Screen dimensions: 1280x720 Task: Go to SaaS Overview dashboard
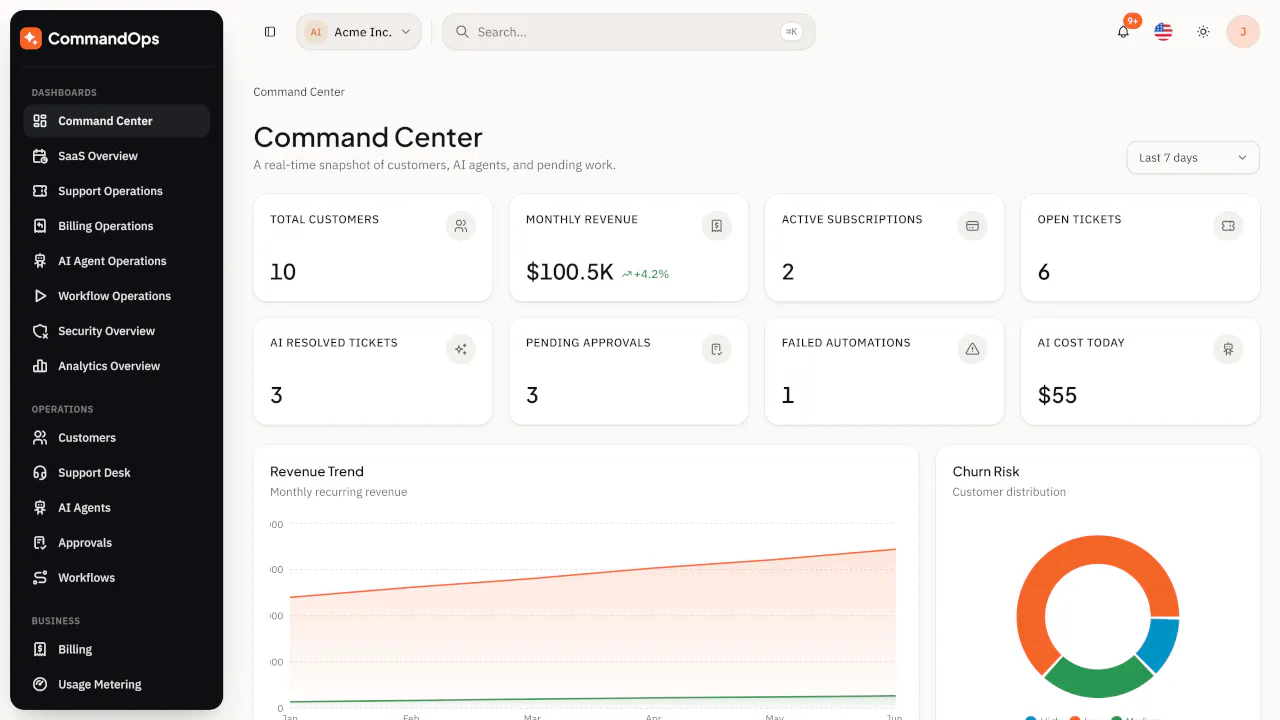[116, 156]
